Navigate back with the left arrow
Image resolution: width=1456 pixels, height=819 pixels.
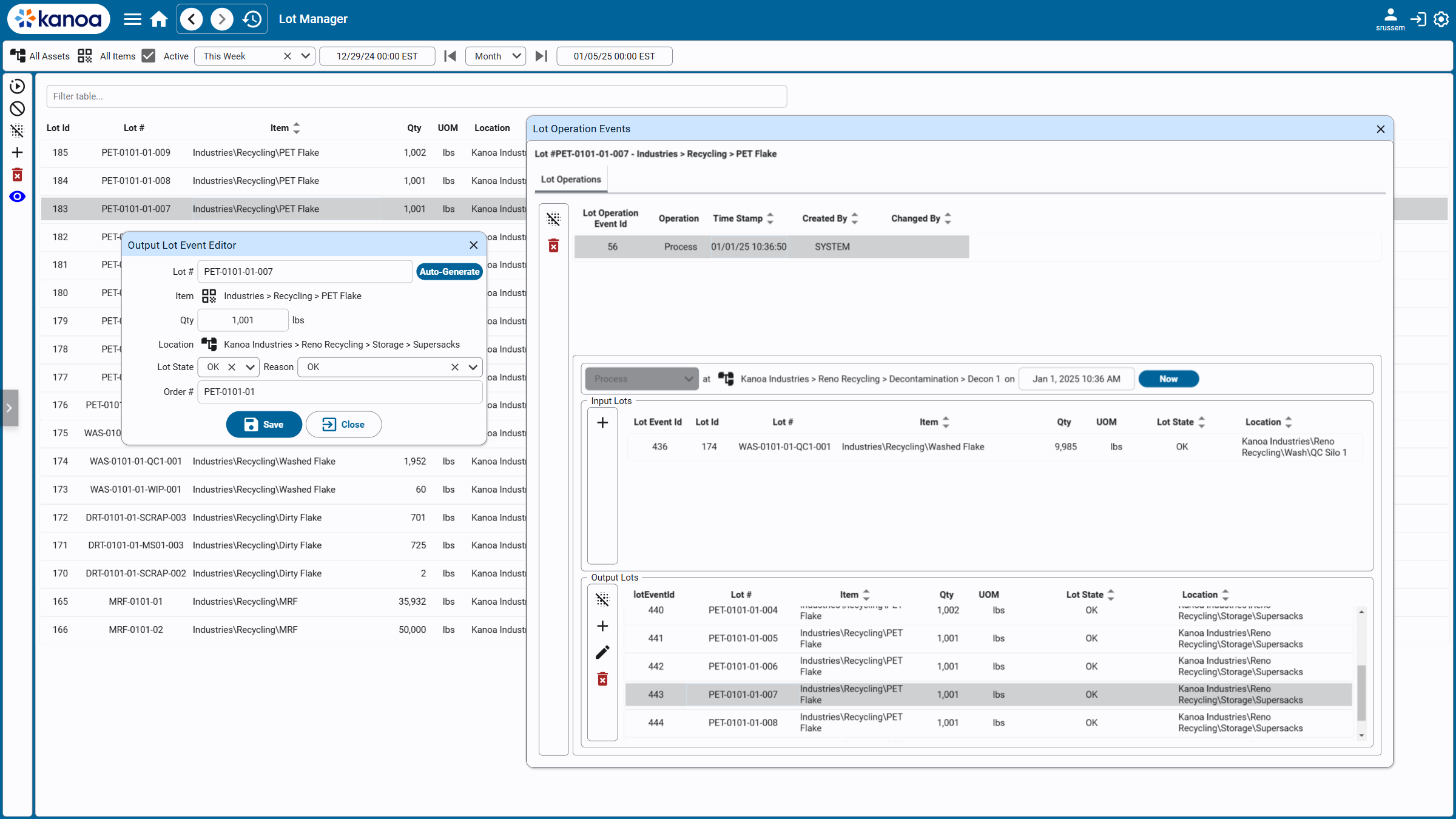192,19
